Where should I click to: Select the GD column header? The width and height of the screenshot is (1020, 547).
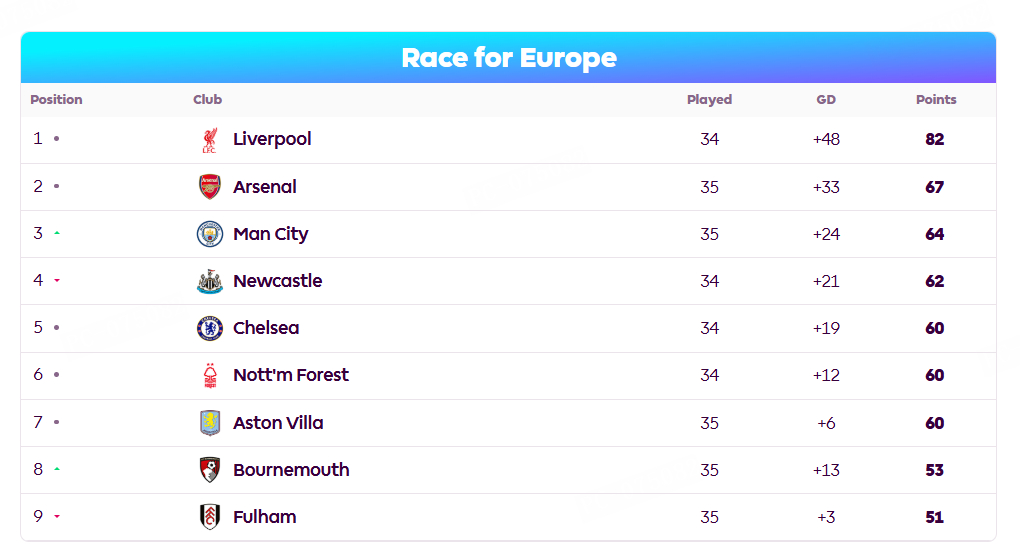(x=826, y=100)
